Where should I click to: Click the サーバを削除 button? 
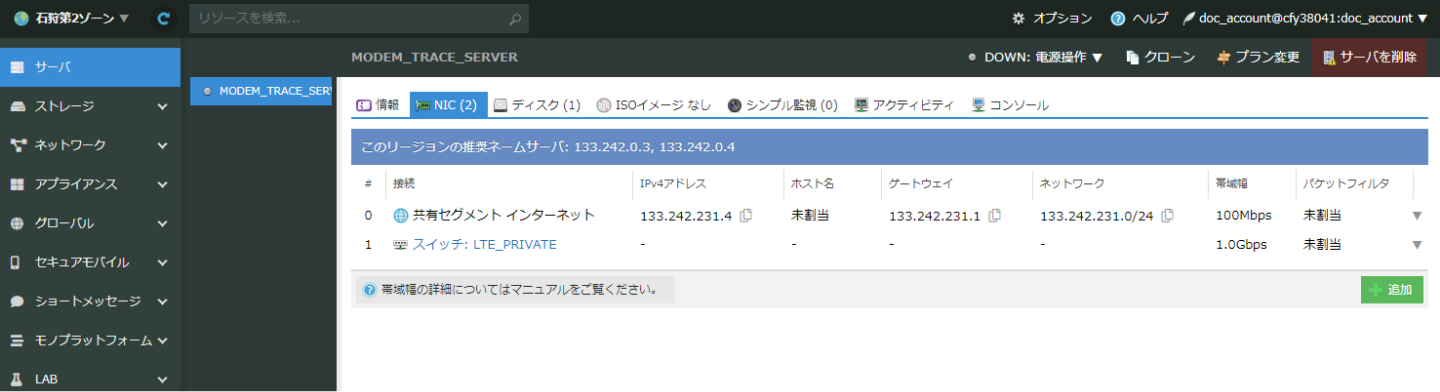[1369, 57]
